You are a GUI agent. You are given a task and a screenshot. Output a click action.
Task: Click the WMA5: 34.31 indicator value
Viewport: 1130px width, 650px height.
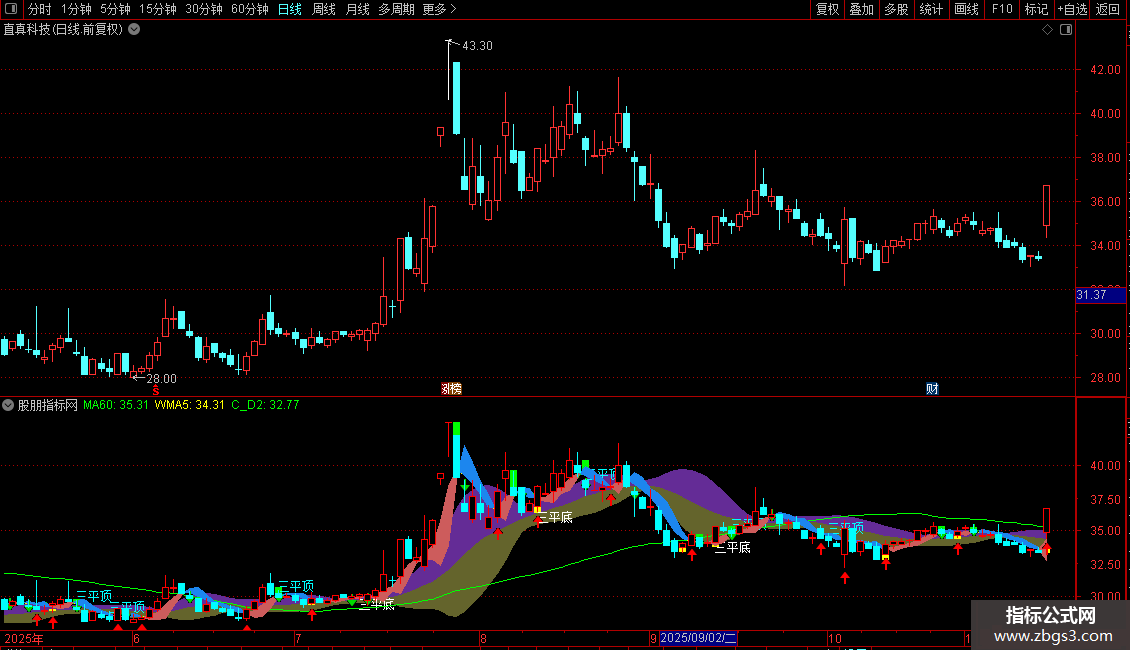(190, 405)
